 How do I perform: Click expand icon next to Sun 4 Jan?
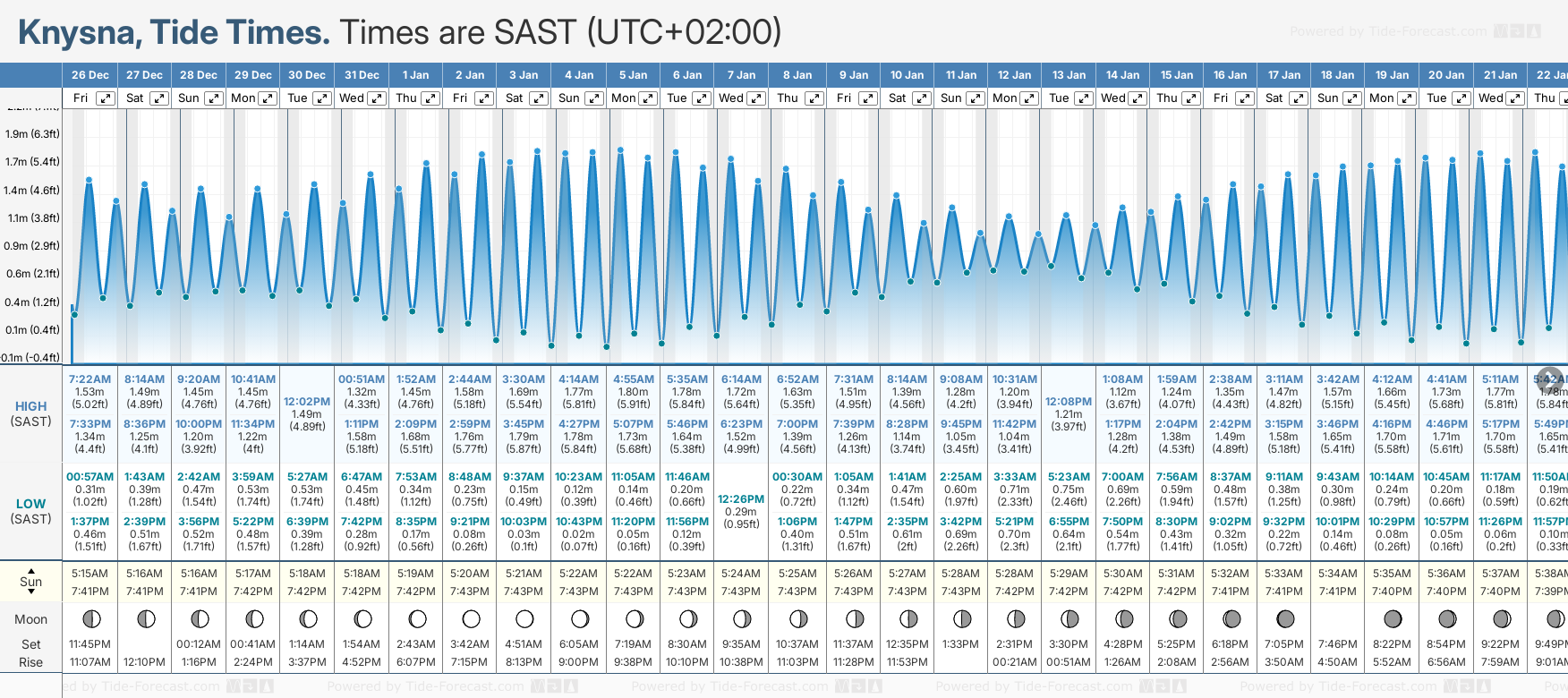pos(594,98)
